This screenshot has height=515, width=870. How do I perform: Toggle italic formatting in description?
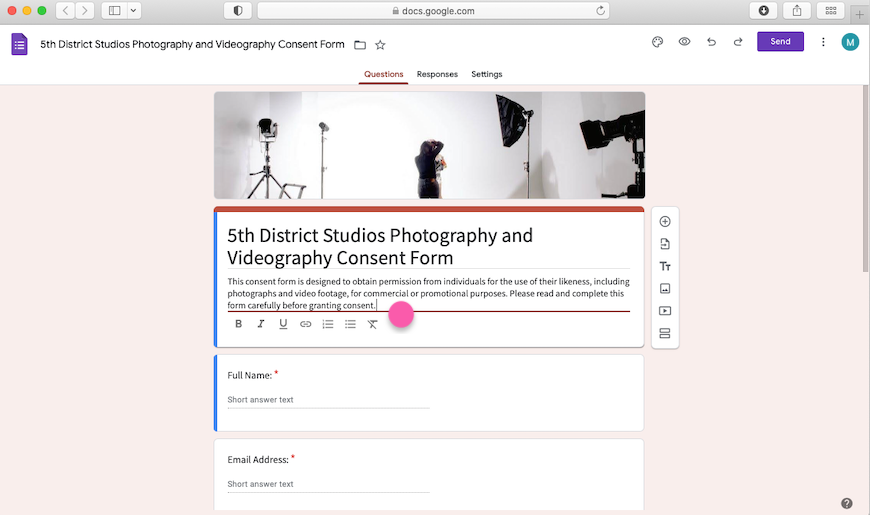pyautogui.click(x=261, y=324)
